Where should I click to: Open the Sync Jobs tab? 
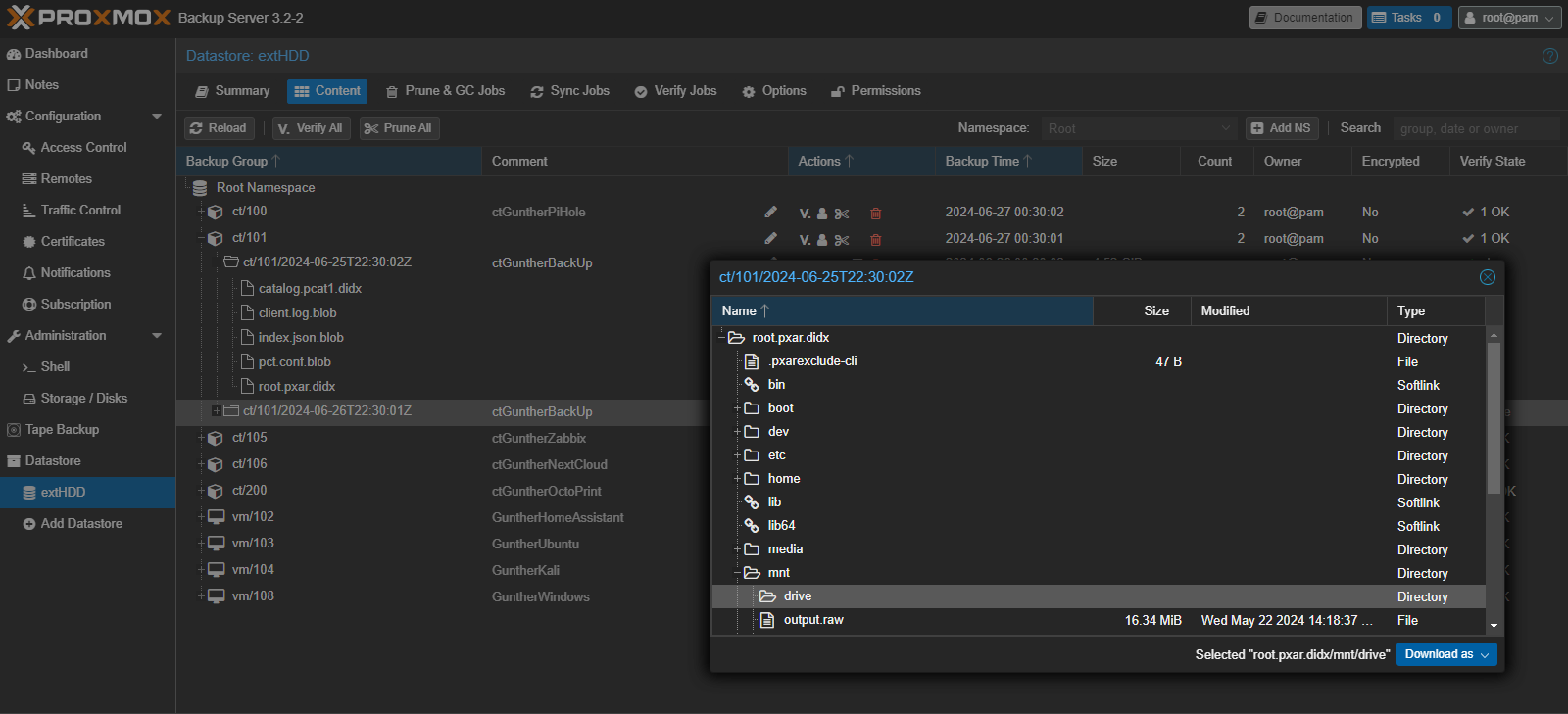(x=569, y=91)
